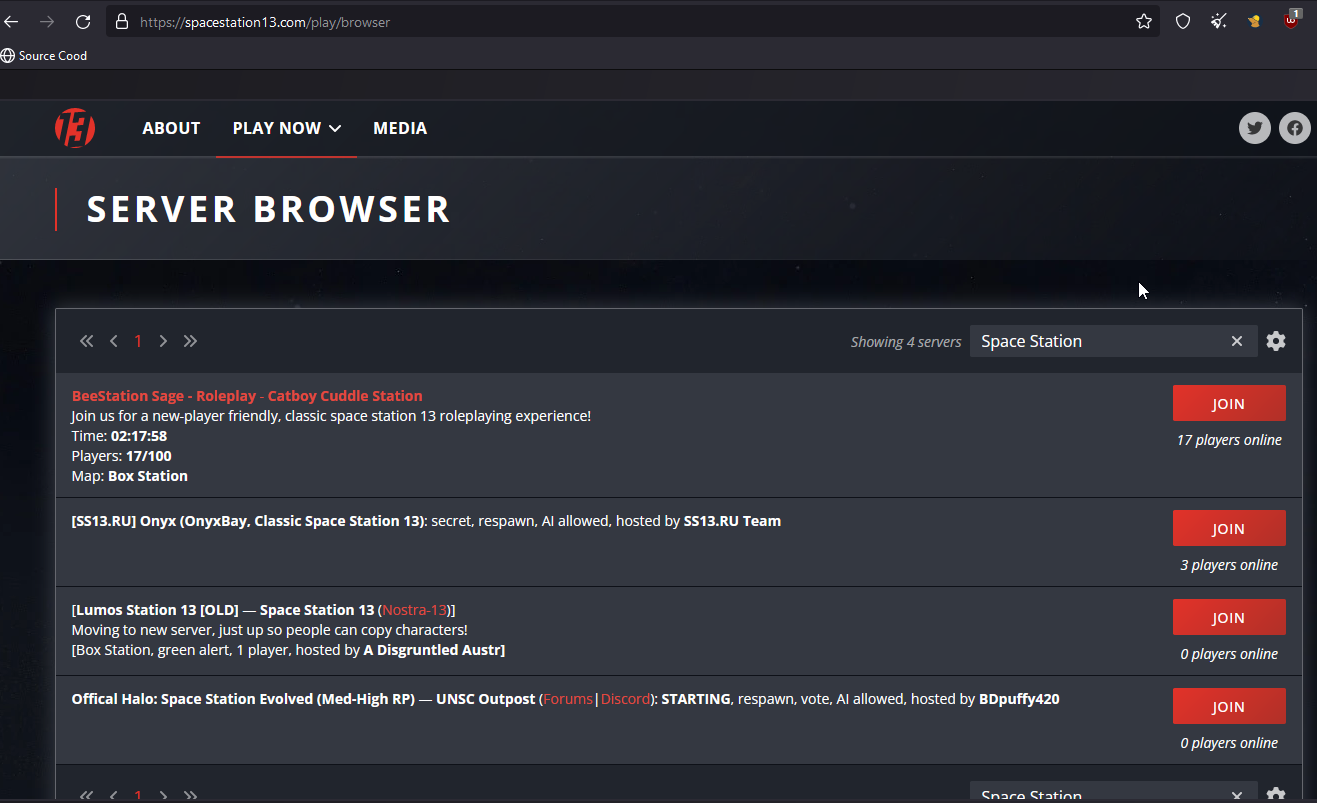Go back with the browser back arrow
This screenshot has width=1317, height=803.
(11, 21)
